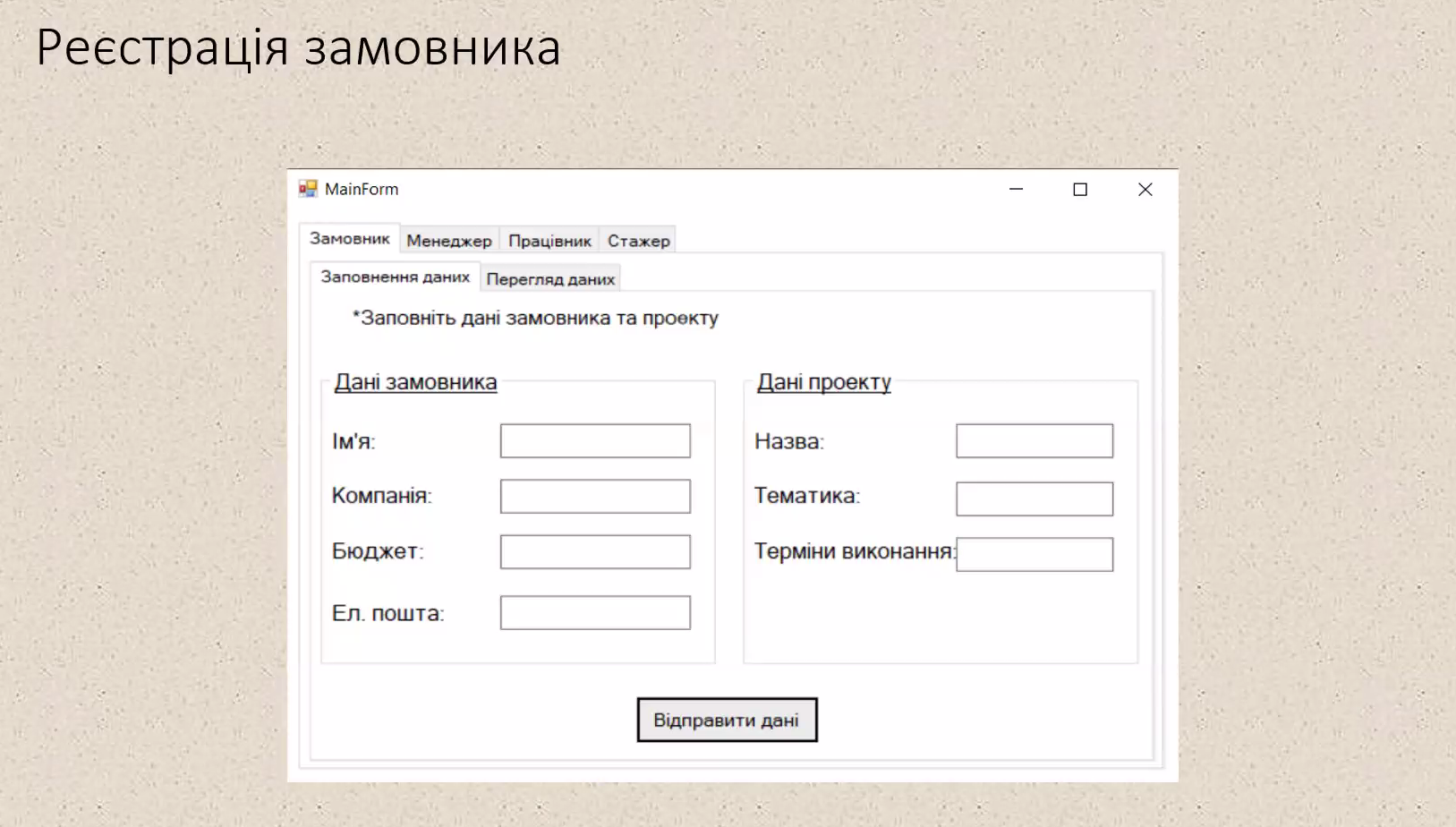
Task: Open the Менеджер tab
Action: (x=449, y=241)
